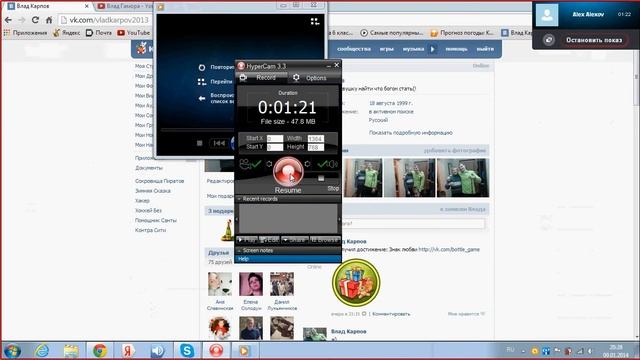The image size is (640, 360).
Task: Open the Самые популярные bookmark
Action: (x=392, y=33)
